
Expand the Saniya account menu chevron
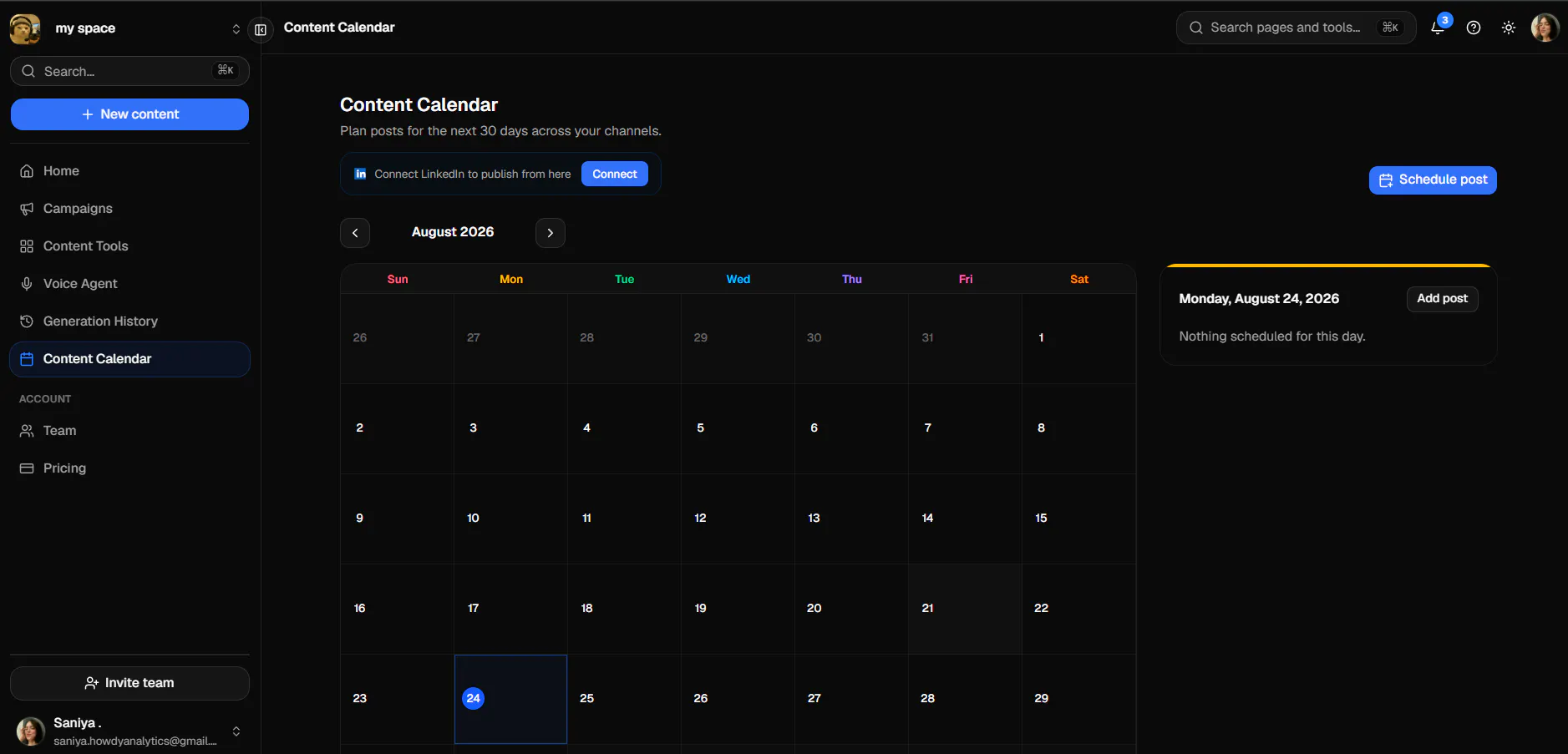pos(236,731)
